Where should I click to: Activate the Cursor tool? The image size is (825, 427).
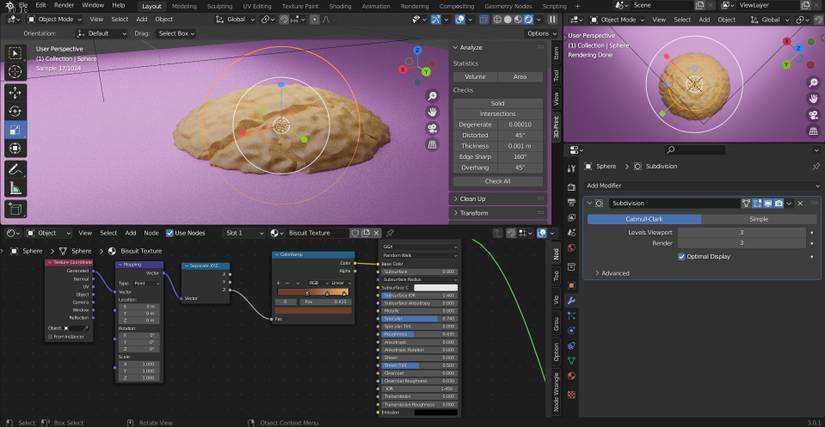15,72
